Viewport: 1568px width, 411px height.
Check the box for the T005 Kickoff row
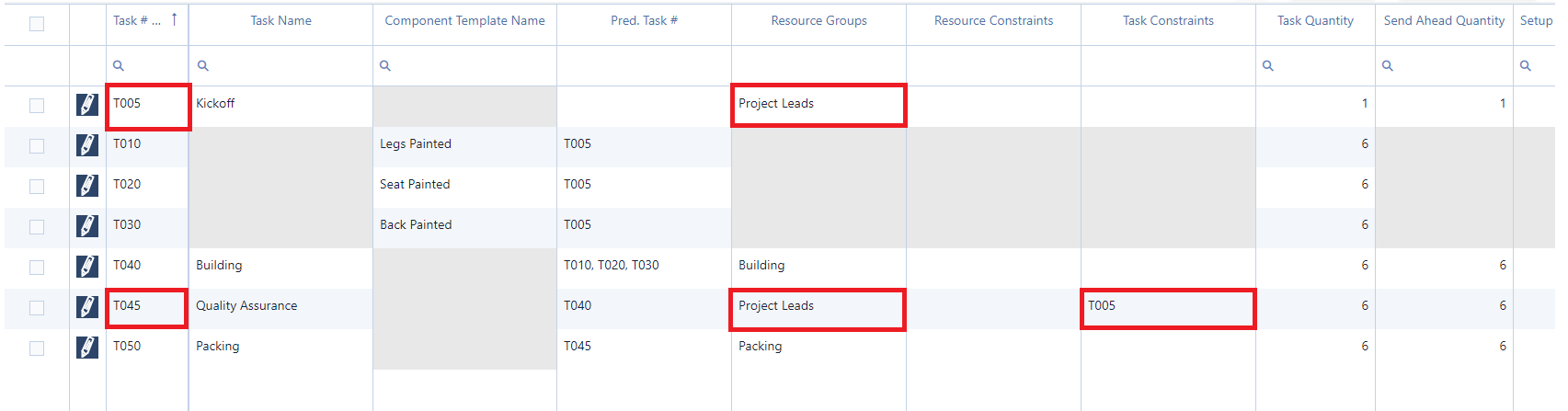(x=37, y=106)
